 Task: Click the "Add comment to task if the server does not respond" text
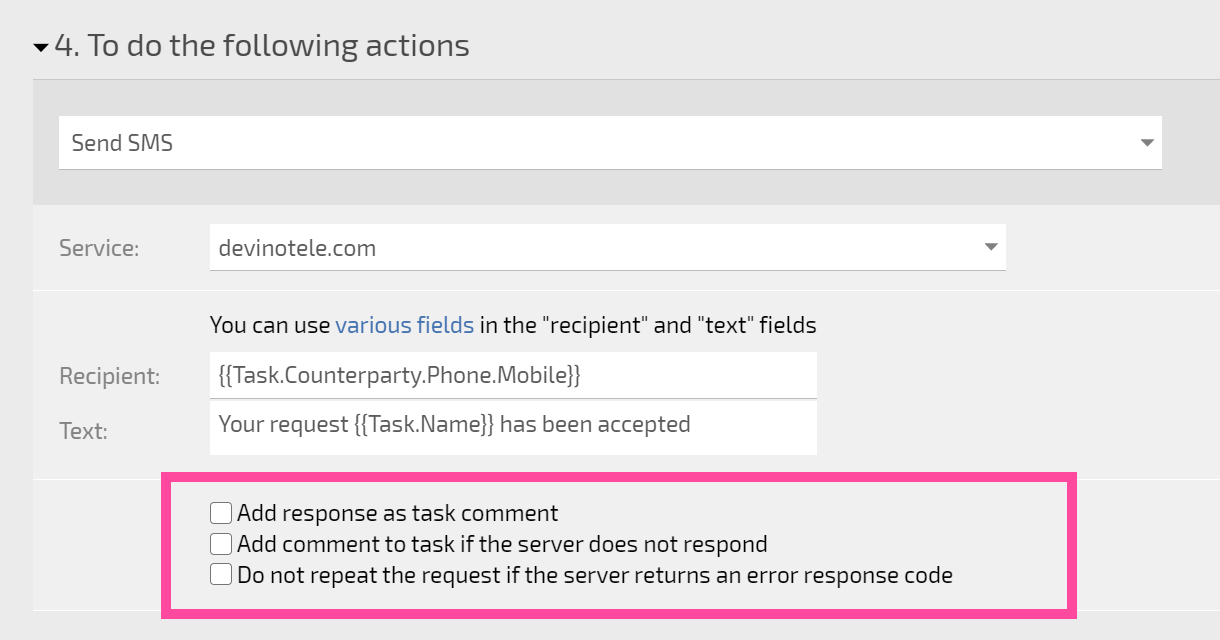click(503, 544)
